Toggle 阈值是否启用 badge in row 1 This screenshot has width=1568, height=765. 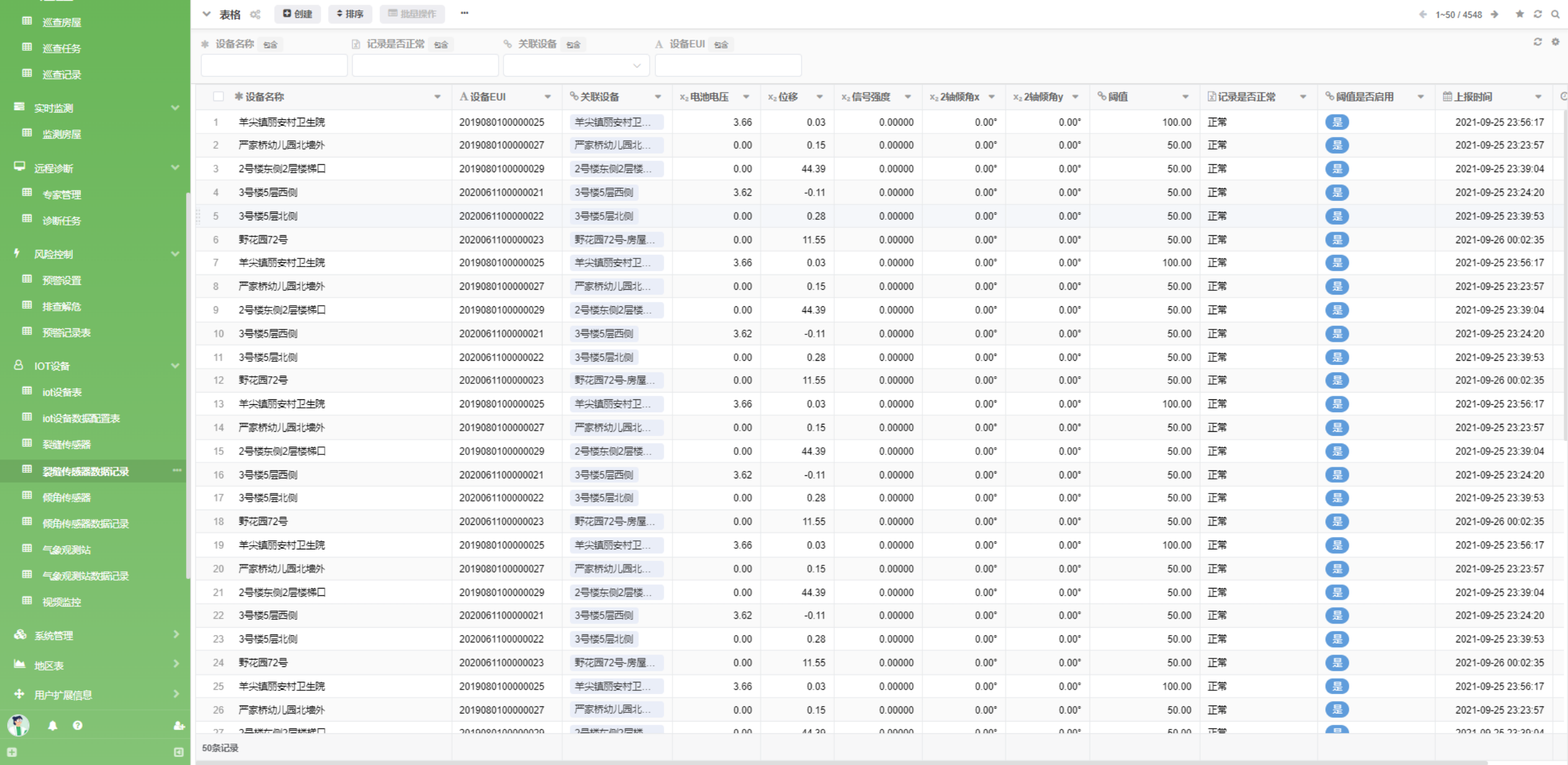[1337, 122]
